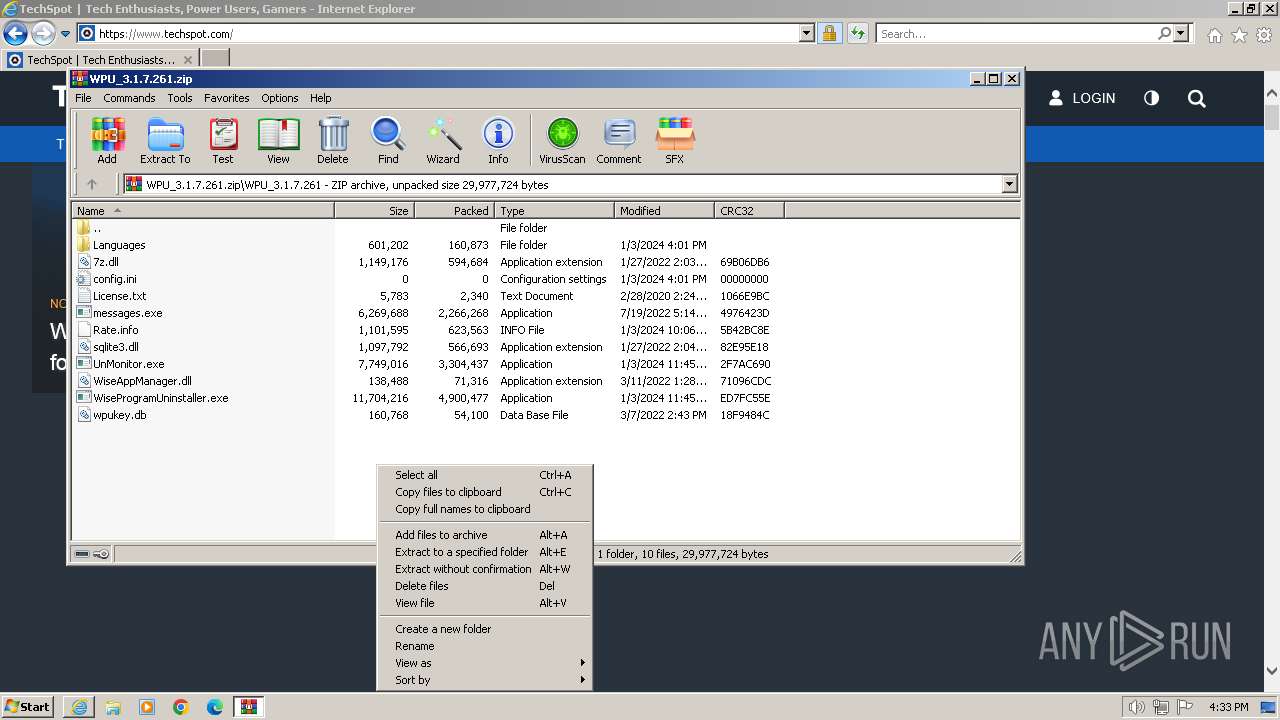1280x720 pixels.
Task: Choose Add files to archive
Action: [485, 535]
